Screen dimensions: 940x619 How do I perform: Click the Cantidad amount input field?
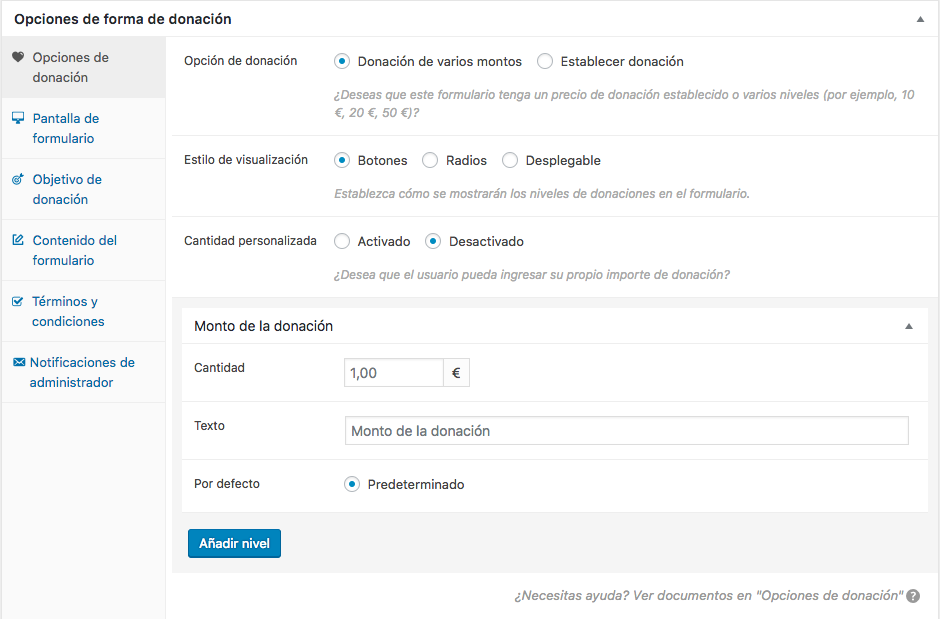click(x=393, y=373)
